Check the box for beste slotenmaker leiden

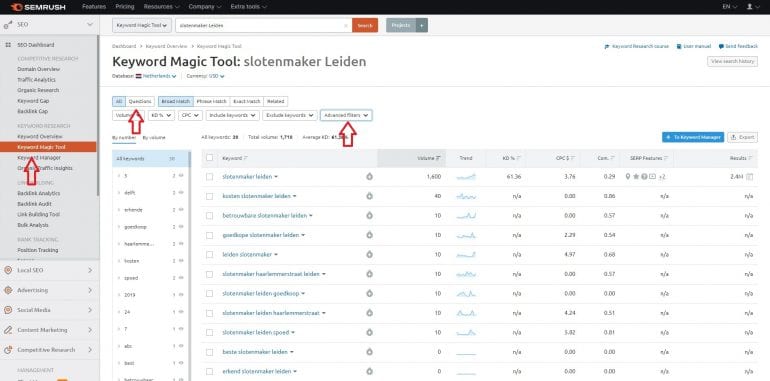[x=210, y=352]
